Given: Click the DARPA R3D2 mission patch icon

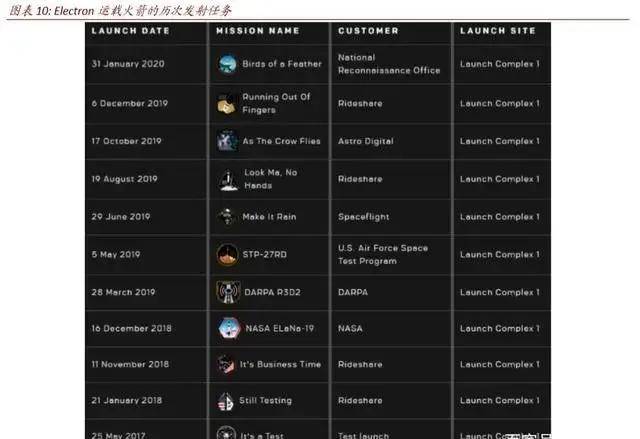Looking at the screenshot, I should [228, 292].
